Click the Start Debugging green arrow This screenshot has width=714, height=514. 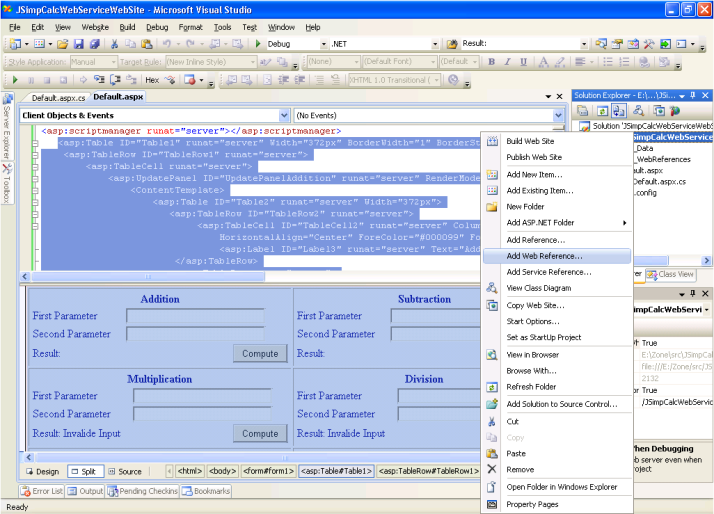[x=259, y=44]
